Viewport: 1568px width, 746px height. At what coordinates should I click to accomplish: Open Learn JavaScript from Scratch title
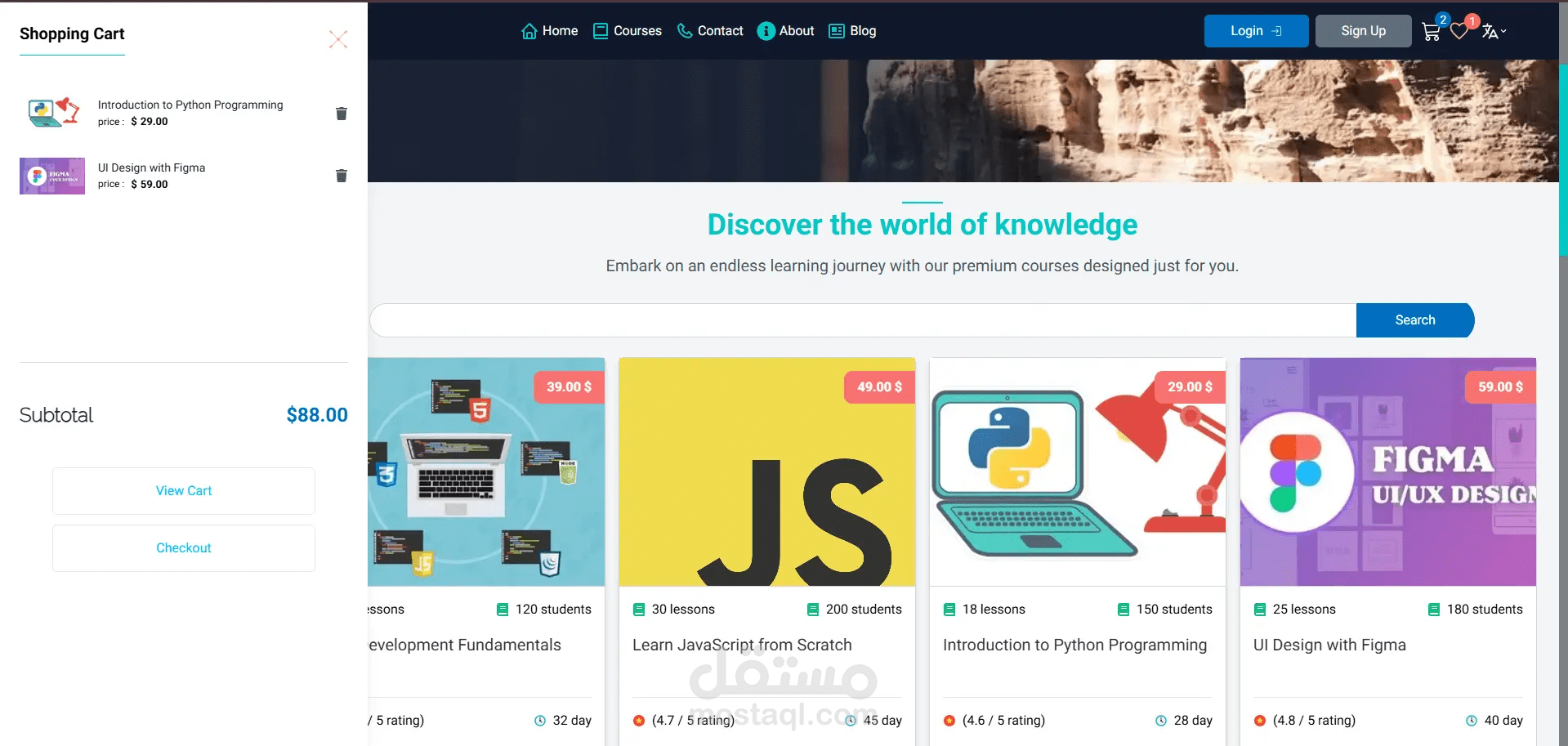(742, 645)
